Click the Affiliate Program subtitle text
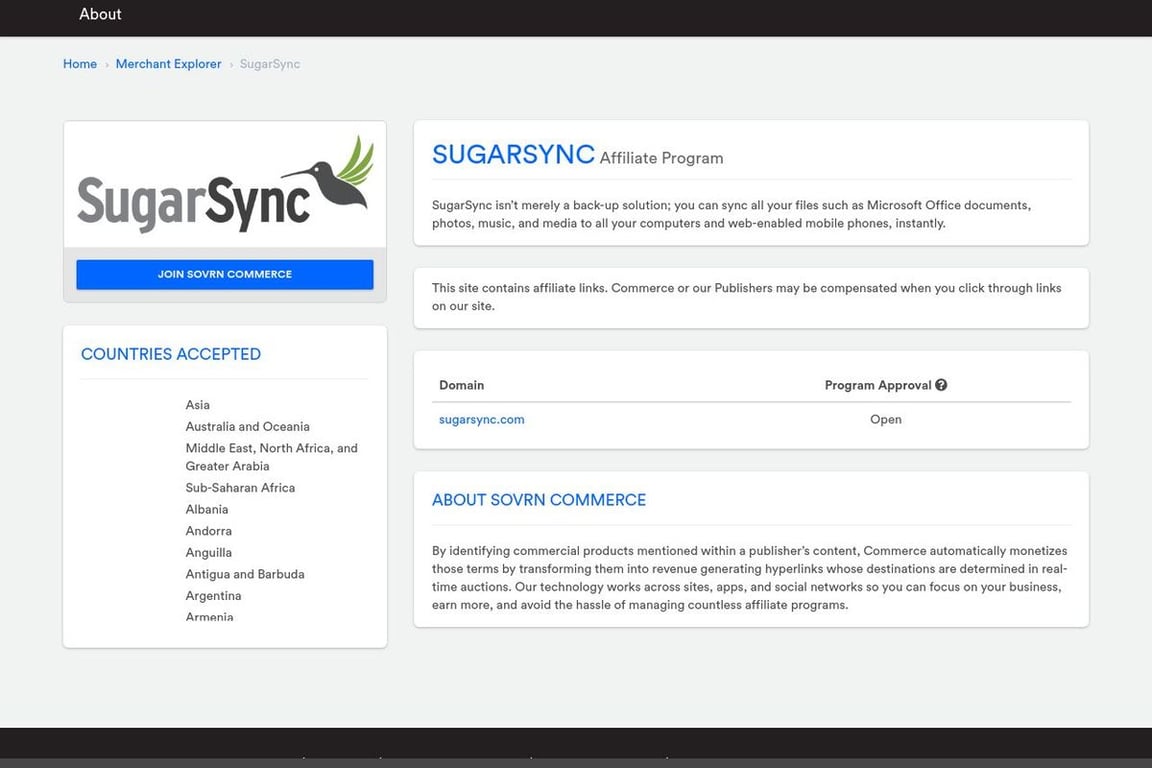This screenshot has height=768, width=1152. [661, 158]
